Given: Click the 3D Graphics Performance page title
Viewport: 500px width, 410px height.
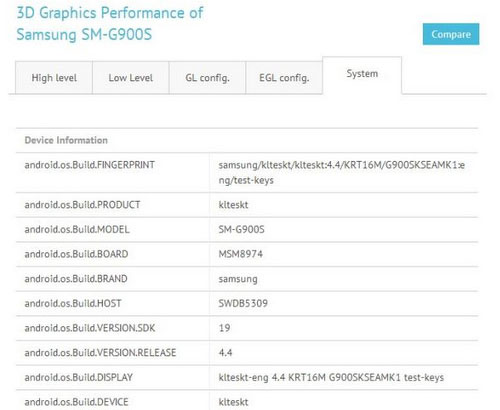Looking at the screenshot, I should click(110, 24).
